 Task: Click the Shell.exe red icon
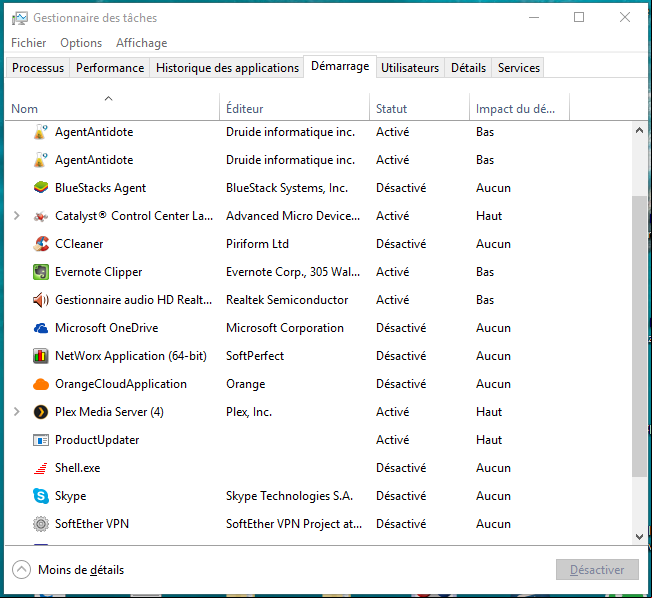coord(41,468)
